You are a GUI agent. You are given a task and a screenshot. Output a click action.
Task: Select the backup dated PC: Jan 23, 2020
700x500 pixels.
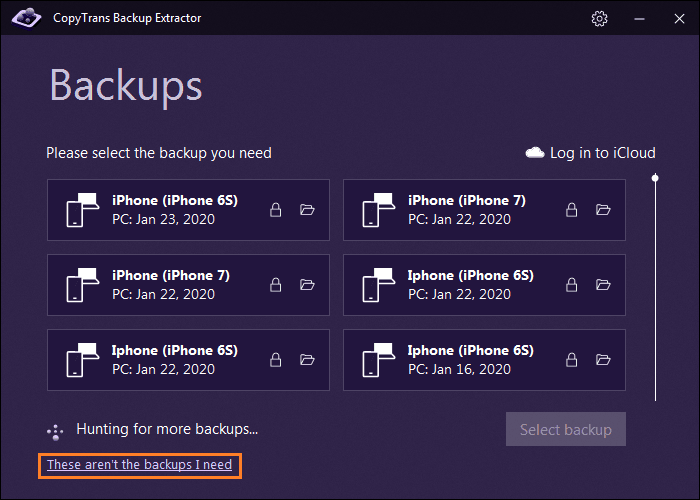(188, 210)
